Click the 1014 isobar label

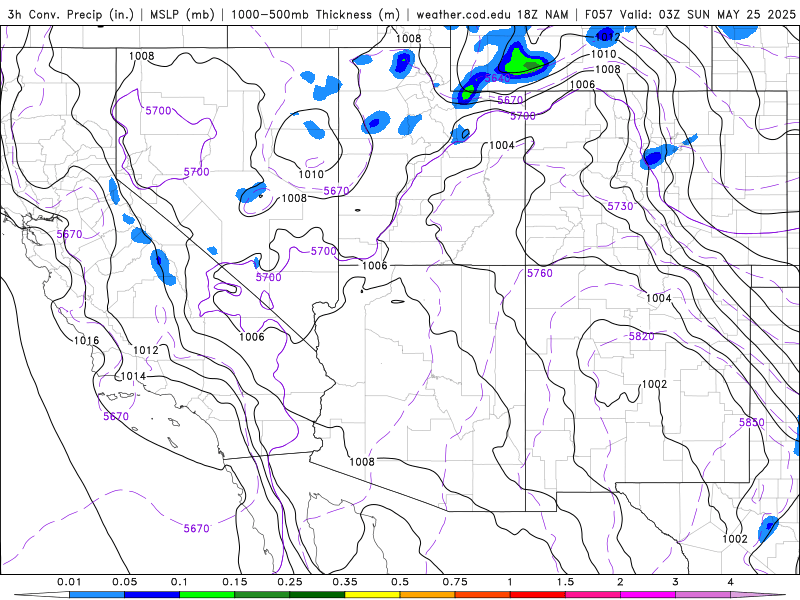(133, 376)
